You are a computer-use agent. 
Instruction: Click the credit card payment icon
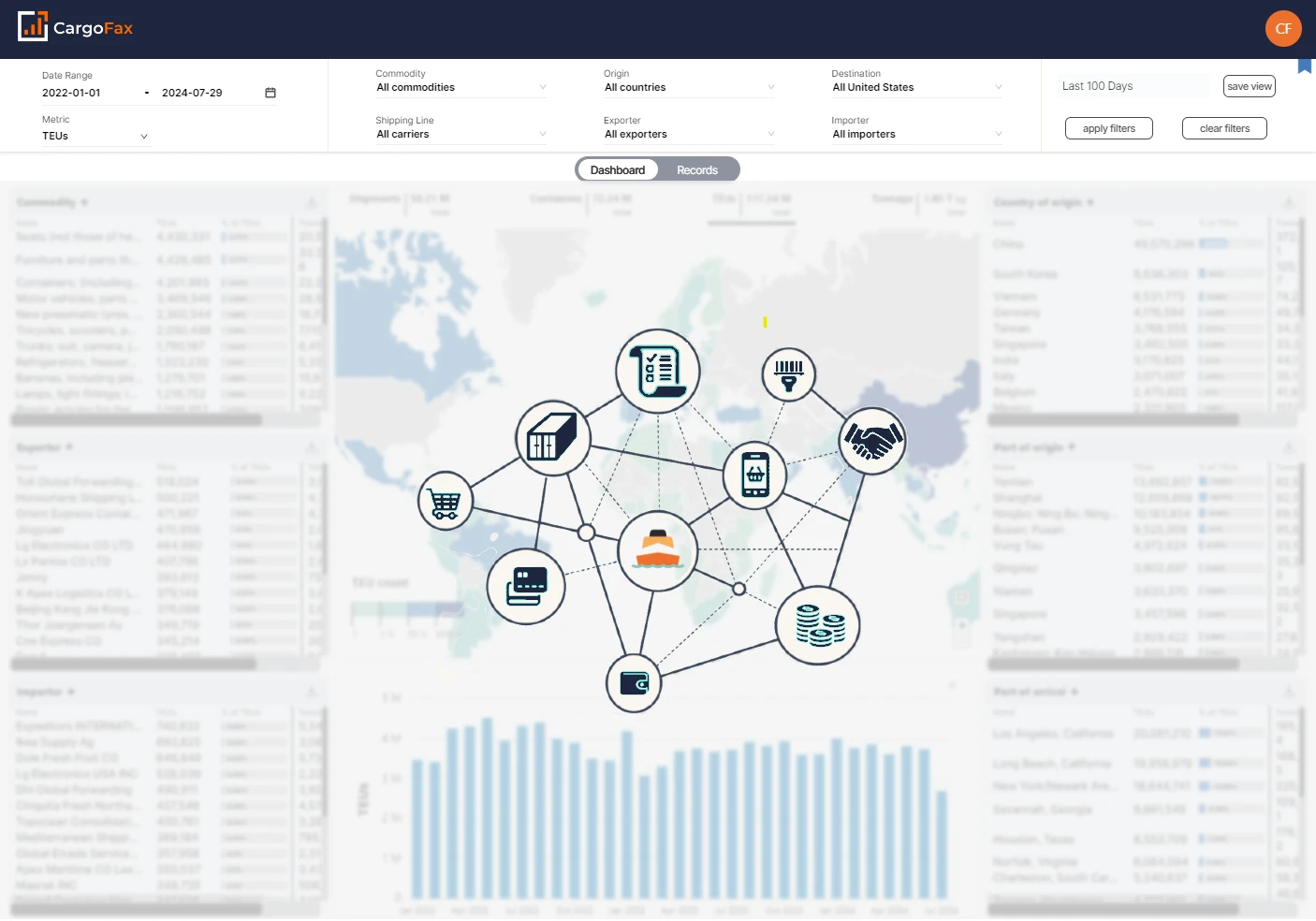[x=526, y=587]
